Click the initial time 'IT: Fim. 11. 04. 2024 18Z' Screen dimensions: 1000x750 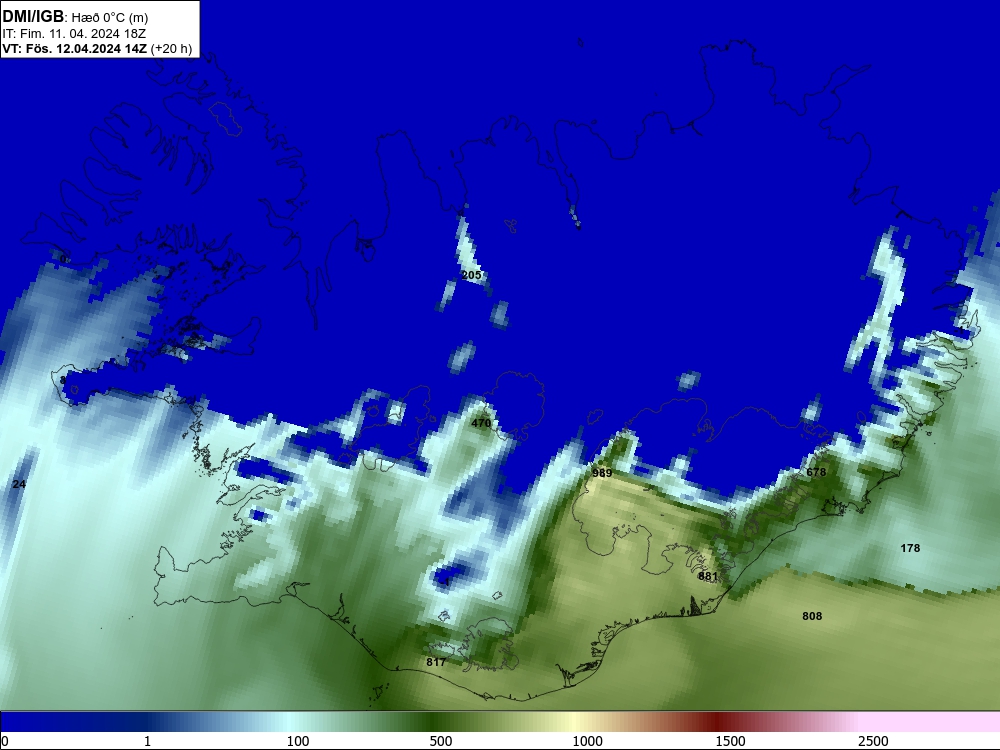(74, 34)
